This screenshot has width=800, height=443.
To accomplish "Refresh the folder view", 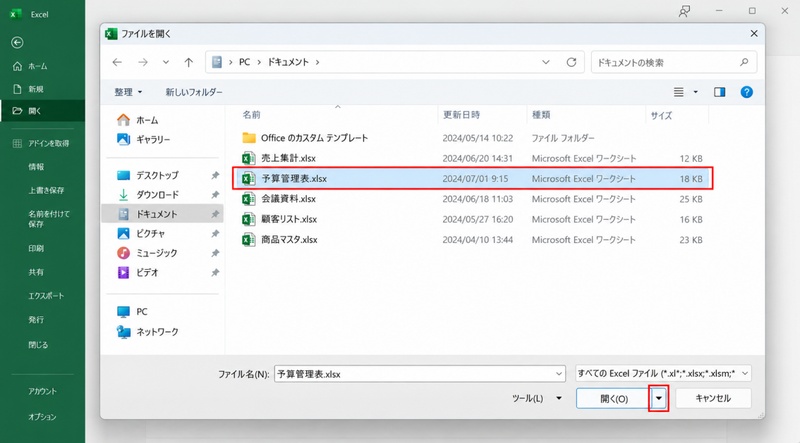I will coord(571,62).
